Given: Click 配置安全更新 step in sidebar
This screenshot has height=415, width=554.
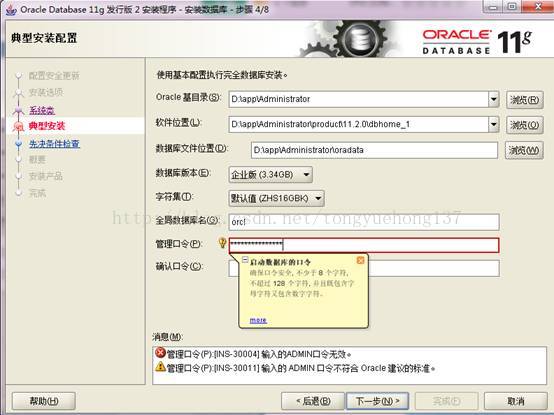Looking at the screenshot, I should coord(54,76).
